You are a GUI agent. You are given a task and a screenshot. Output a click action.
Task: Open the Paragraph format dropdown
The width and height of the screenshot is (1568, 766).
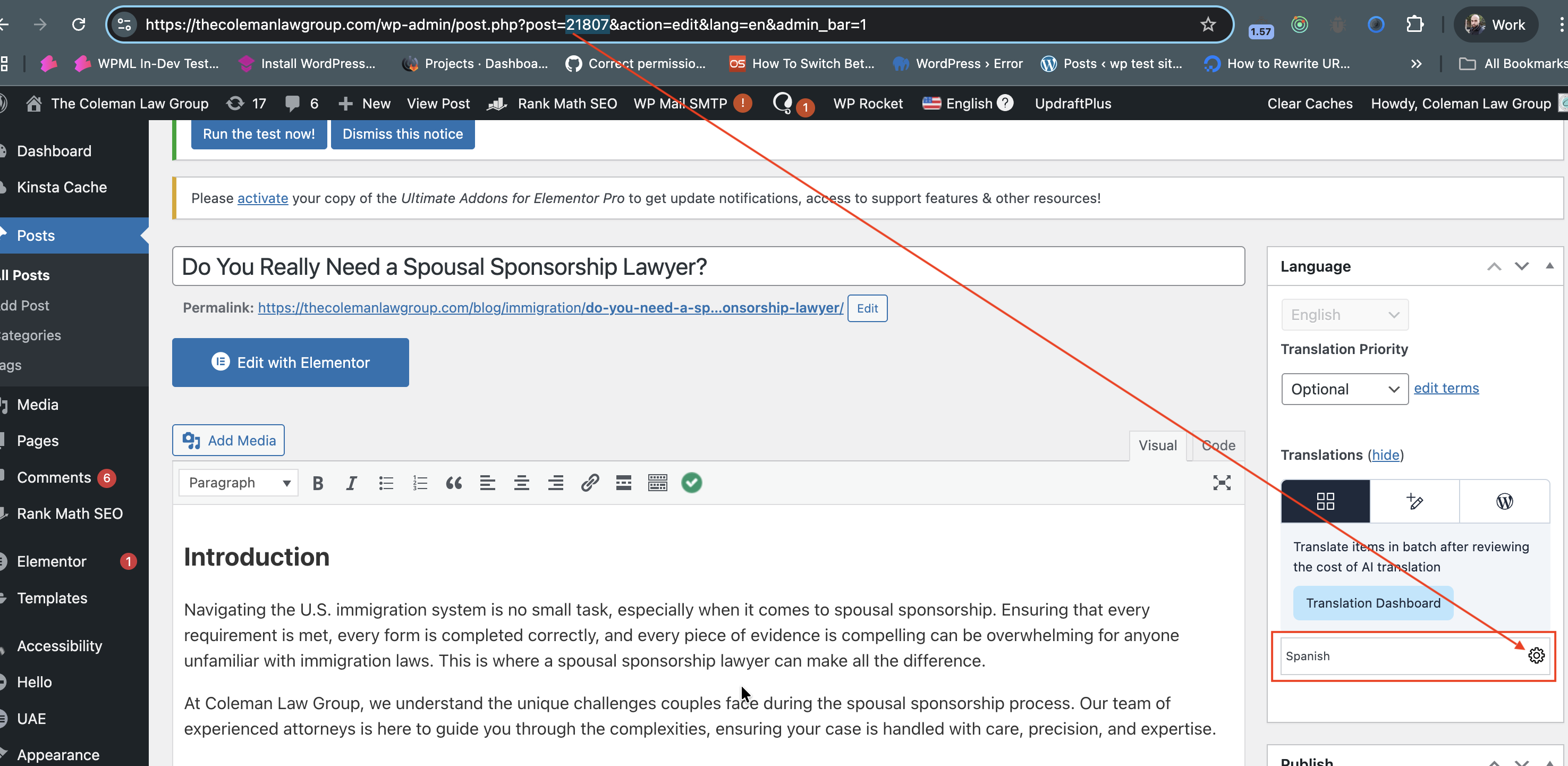pos(239,483)
